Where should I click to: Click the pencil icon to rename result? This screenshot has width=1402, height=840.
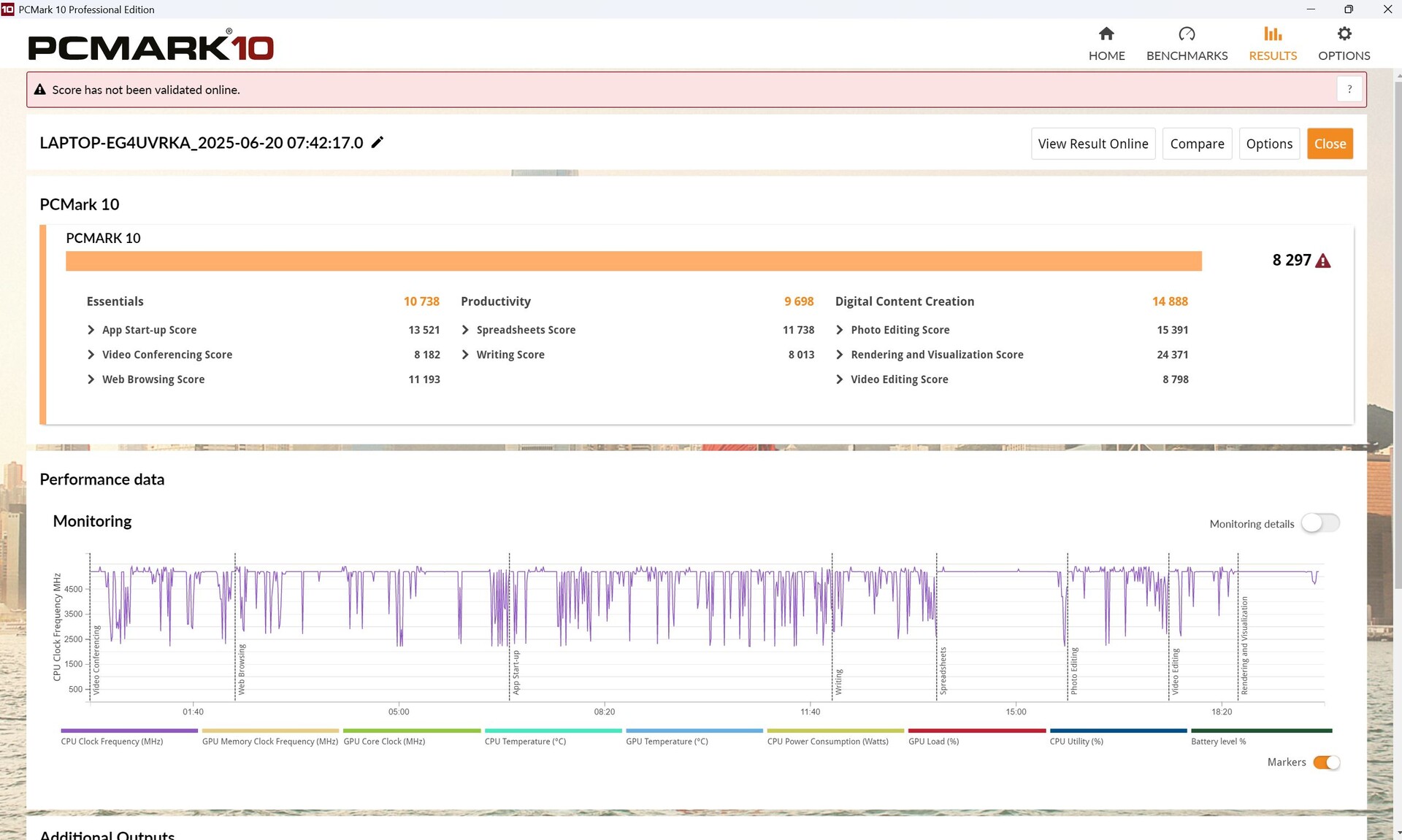(378, 142)
